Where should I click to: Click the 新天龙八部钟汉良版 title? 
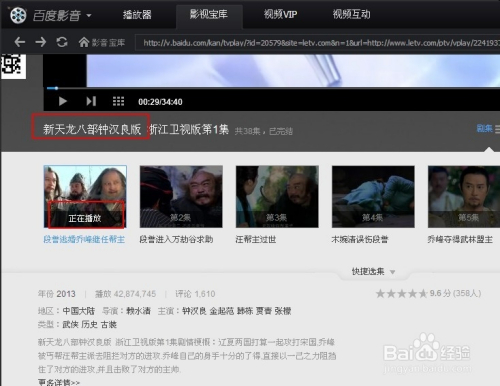point(92,129)
